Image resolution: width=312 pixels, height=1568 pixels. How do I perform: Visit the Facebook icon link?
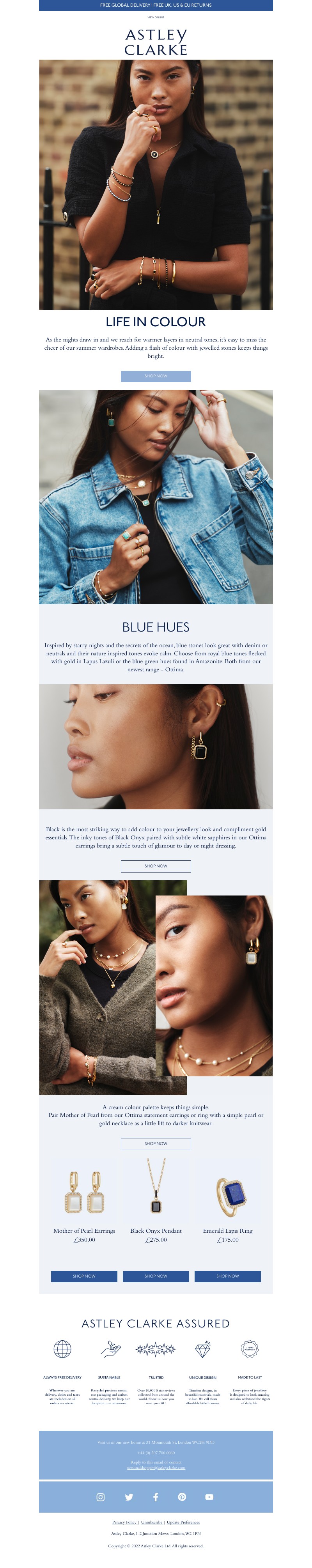coord(155,1497)
